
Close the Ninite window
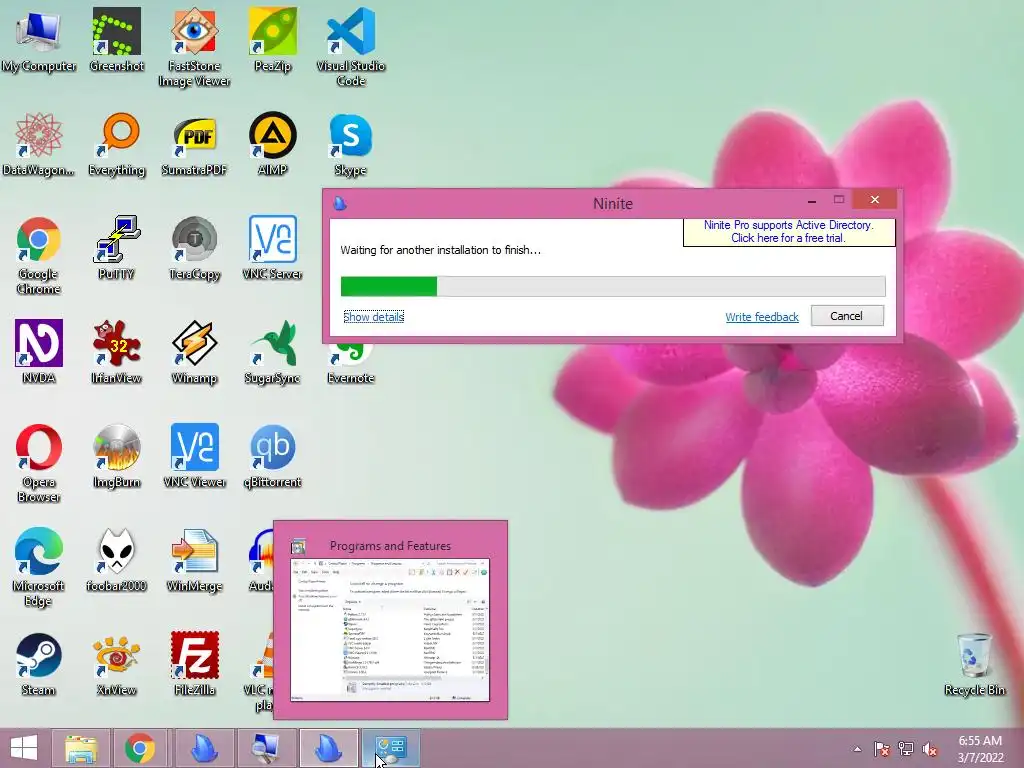pos(875,199)
